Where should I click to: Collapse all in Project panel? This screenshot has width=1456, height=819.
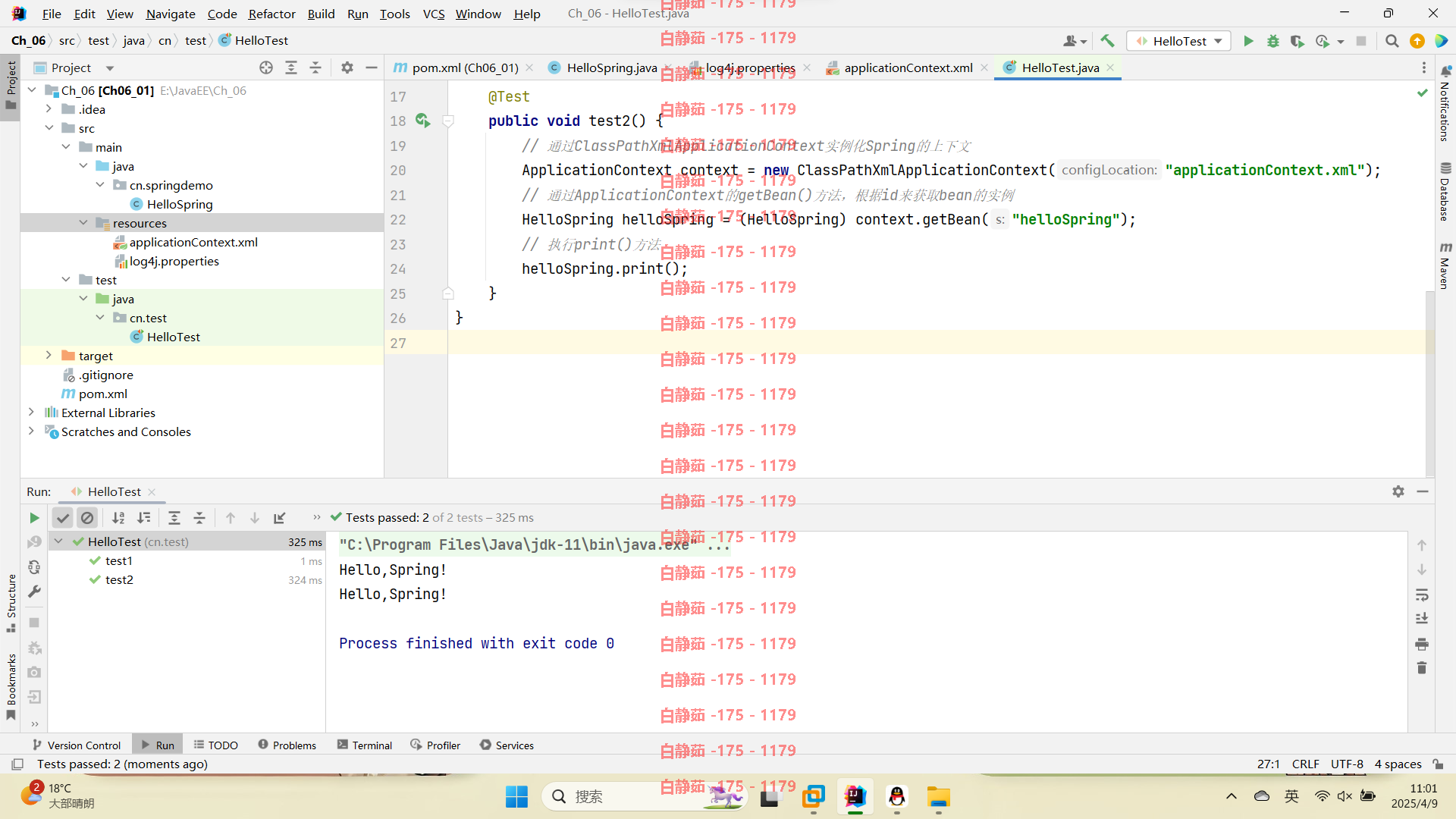[315, 67]
